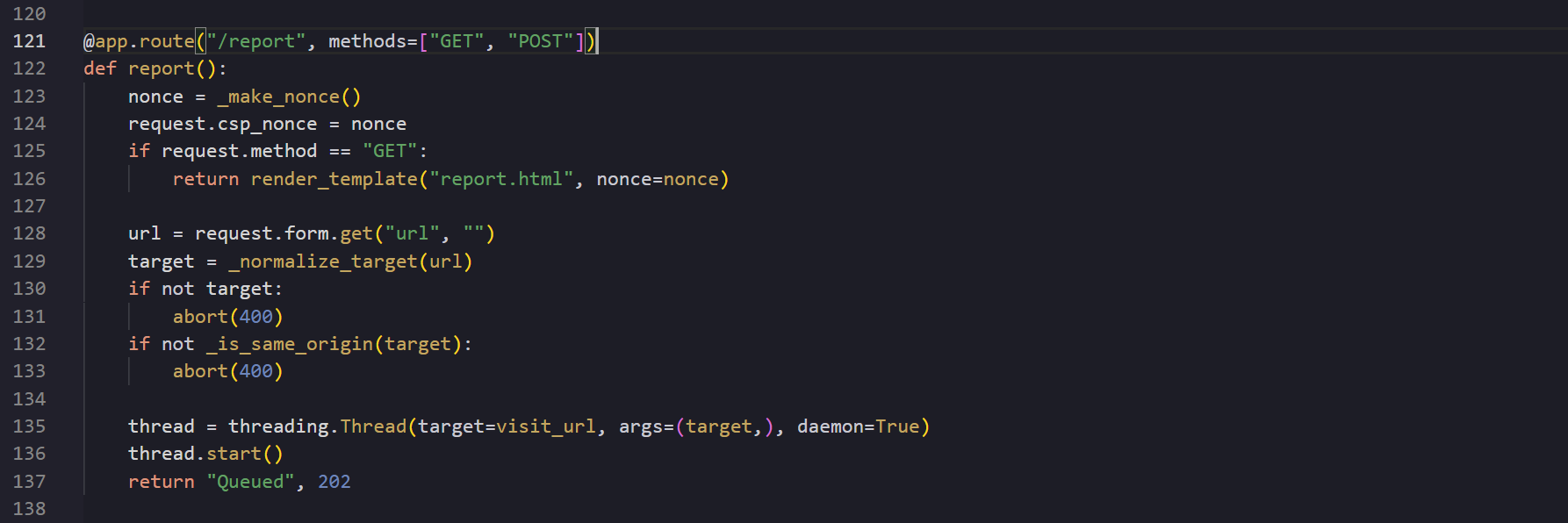Click line number 121 in the gutter
The width and height of the screenshot is (1568, 523).
click(x=29, y=41)
